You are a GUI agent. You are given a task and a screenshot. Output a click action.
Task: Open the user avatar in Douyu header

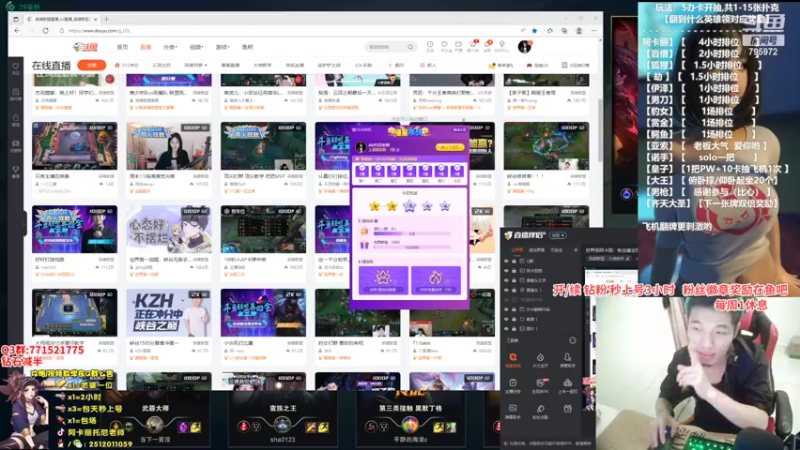[524, 46]
